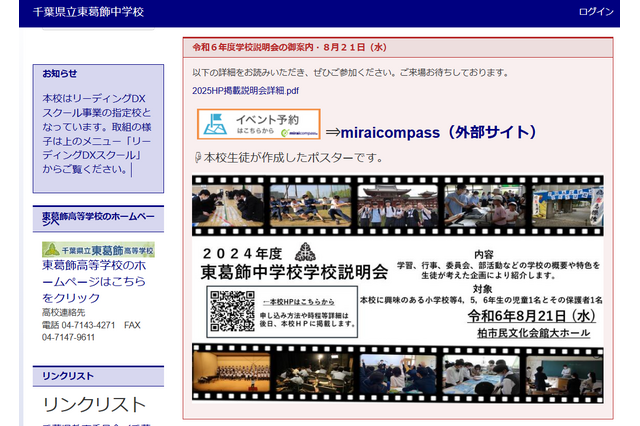This screenshot has height=426, width=640.
Task: Select the classroom blackboard photo in bottom filmstrip
Action: 564,375
